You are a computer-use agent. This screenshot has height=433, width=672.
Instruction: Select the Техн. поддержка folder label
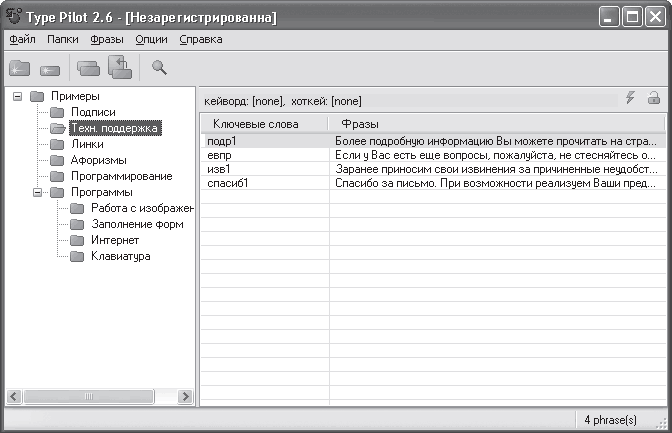click(x=115, y=128)
